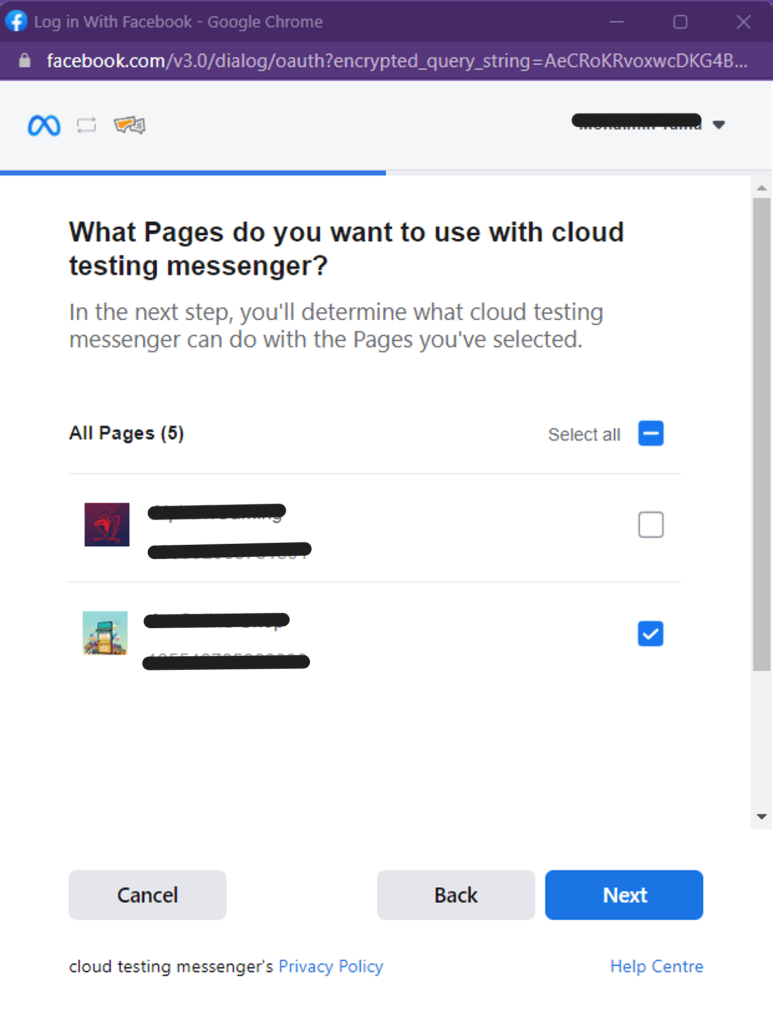Click the transfer arrows icon in header

click(86, 125)
